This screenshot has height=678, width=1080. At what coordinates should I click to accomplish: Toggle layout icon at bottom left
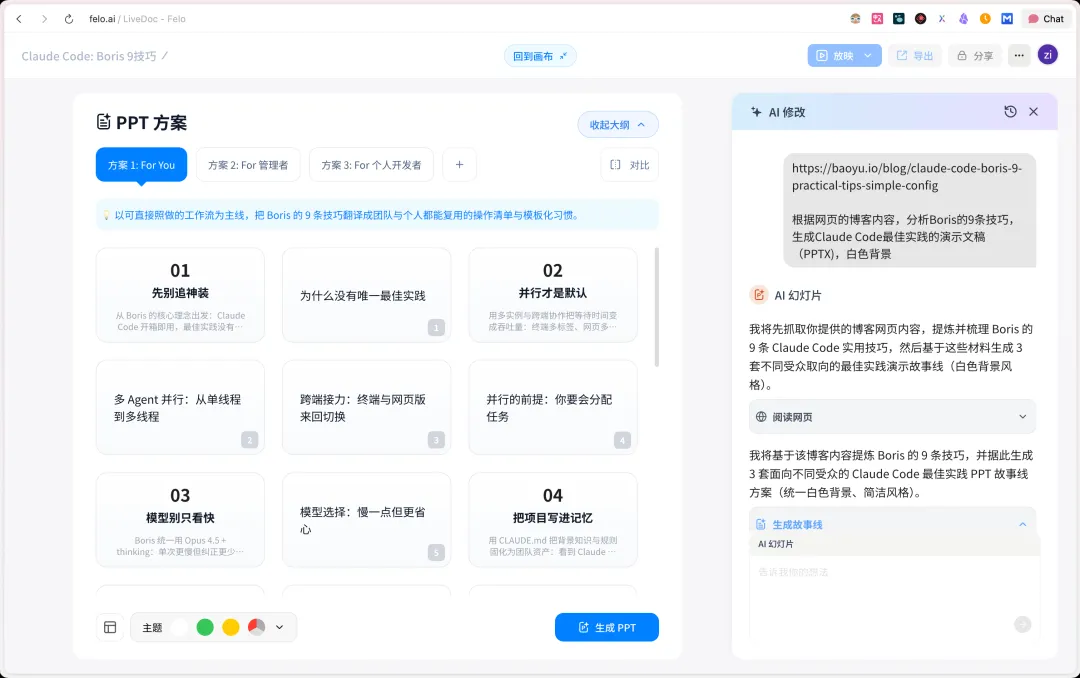pos(110,627)
